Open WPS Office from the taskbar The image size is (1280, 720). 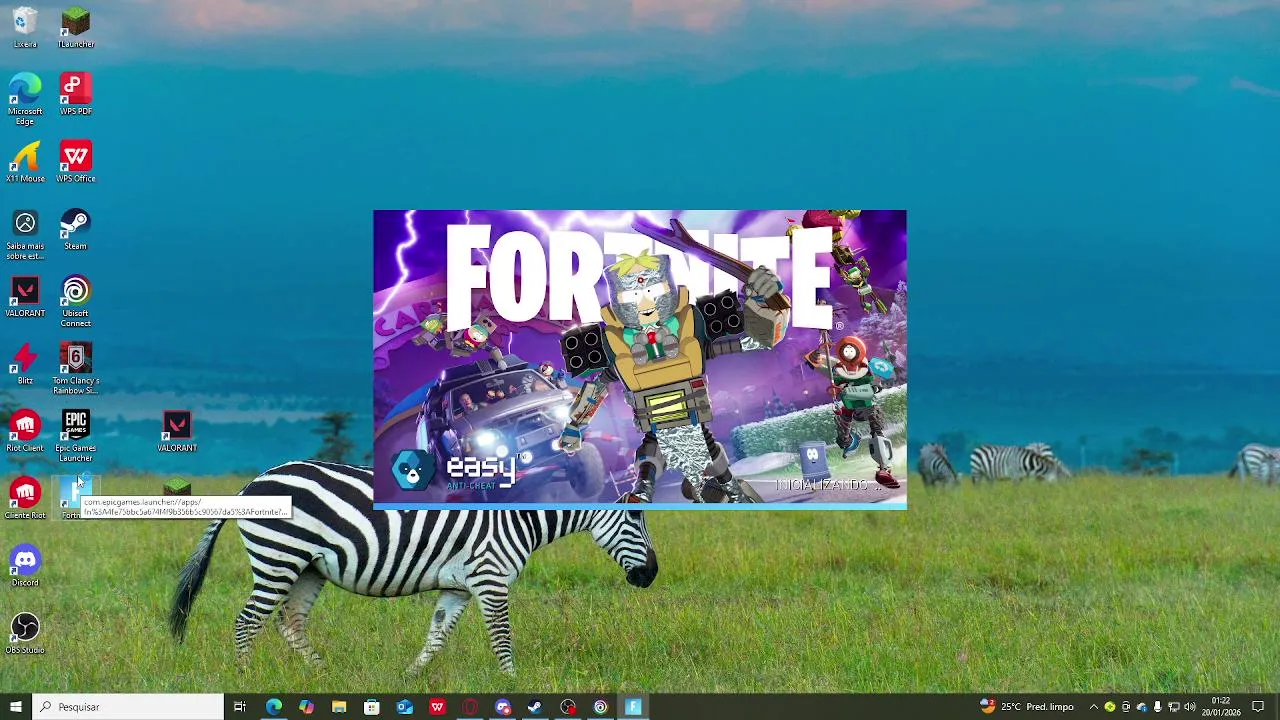click(437, 707)
